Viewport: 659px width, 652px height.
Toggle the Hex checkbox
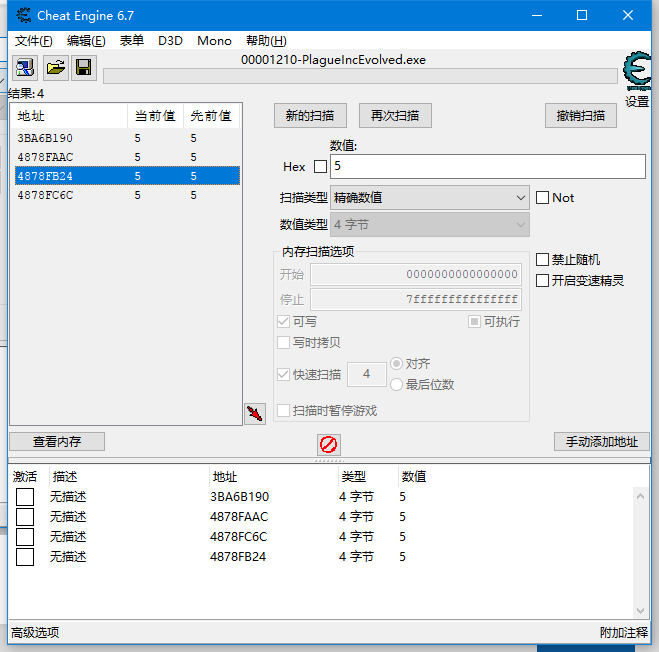pyautogui.click(x=320, y=166)
